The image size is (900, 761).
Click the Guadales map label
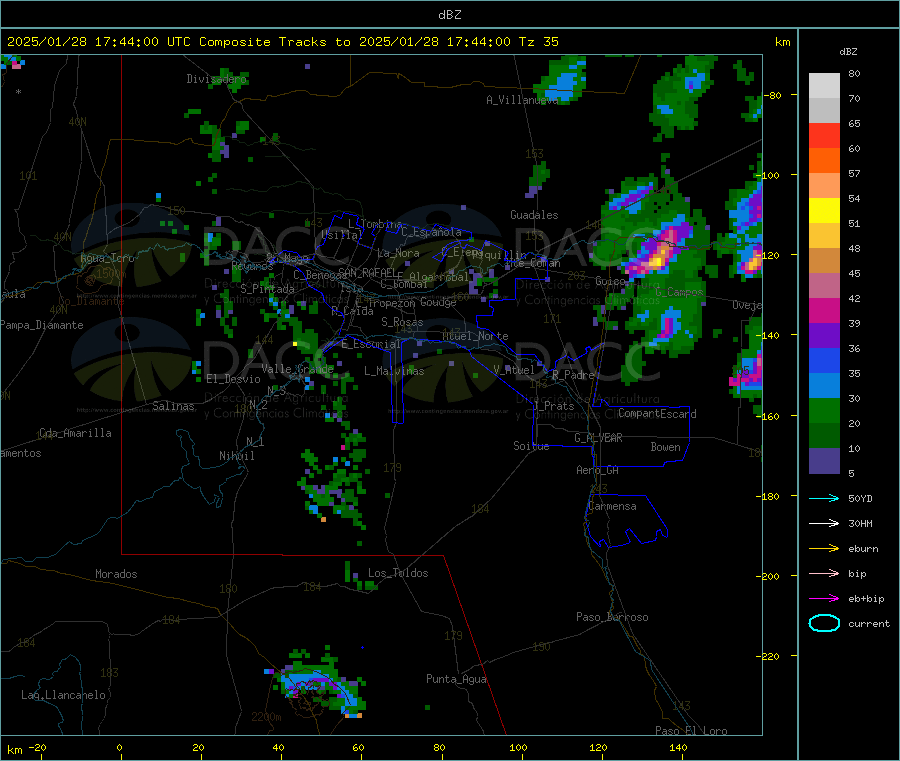[534, 215]
